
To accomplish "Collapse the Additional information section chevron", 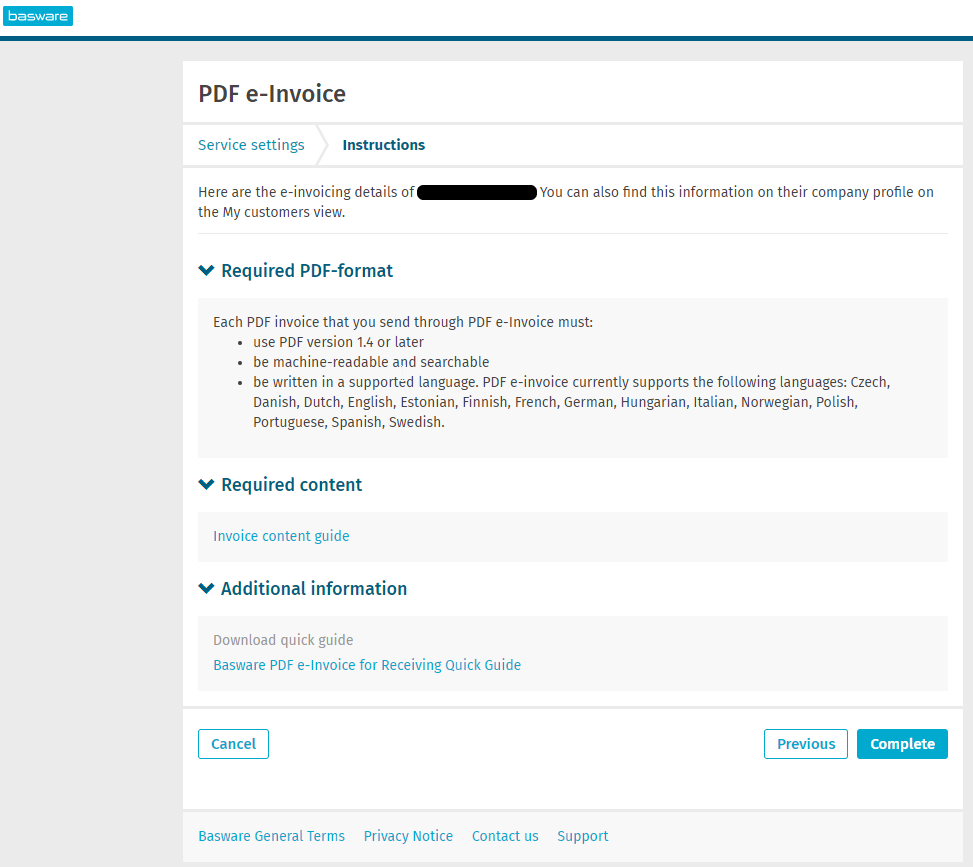I will pos(206,588).
